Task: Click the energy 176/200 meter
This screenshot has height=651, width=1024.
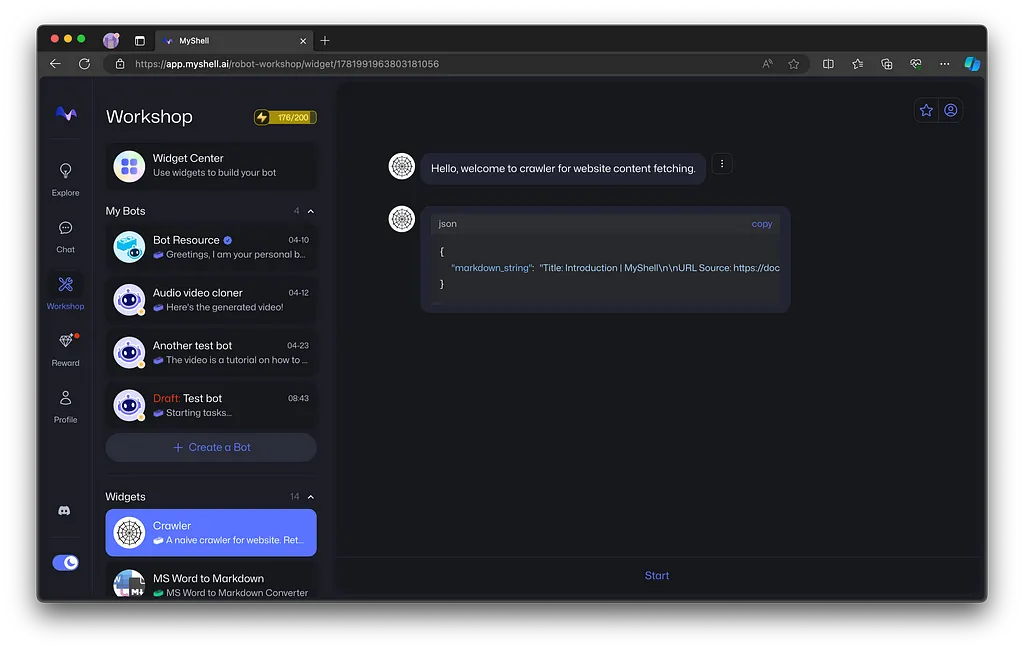Action: (x=285, y=117)
